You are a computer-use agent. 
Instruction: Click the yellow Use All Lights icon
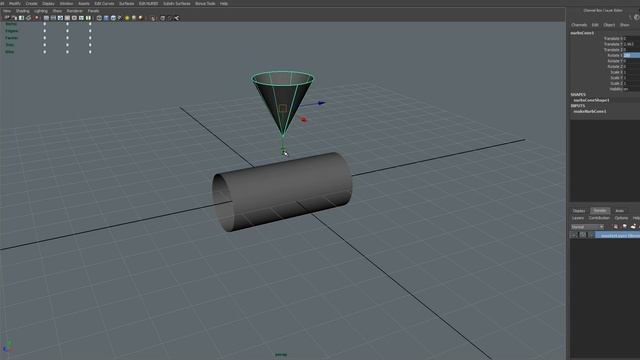point(127,18)
